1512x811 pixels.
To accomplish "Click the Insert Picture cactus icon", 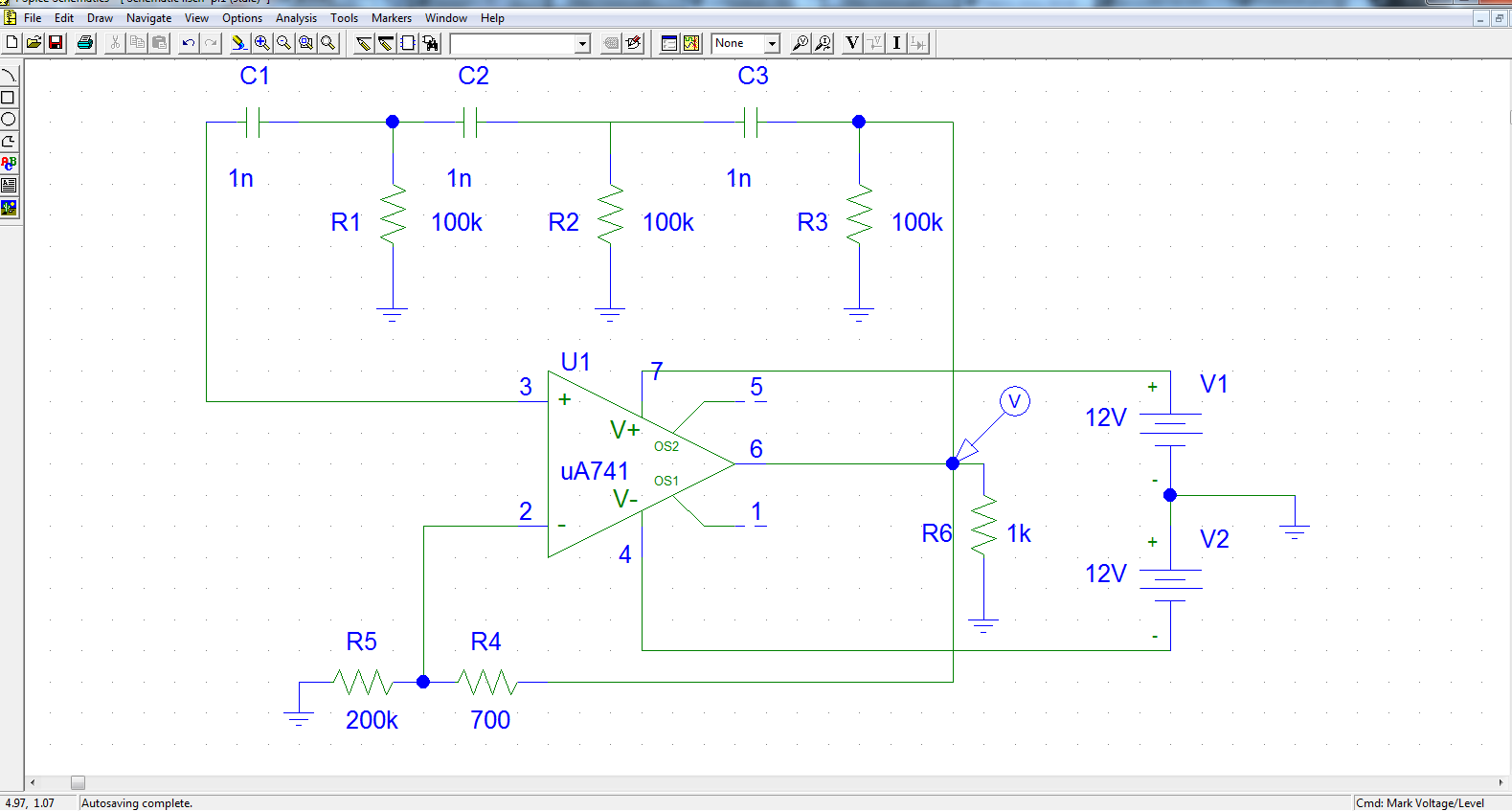I will click(x=9, y=208).
